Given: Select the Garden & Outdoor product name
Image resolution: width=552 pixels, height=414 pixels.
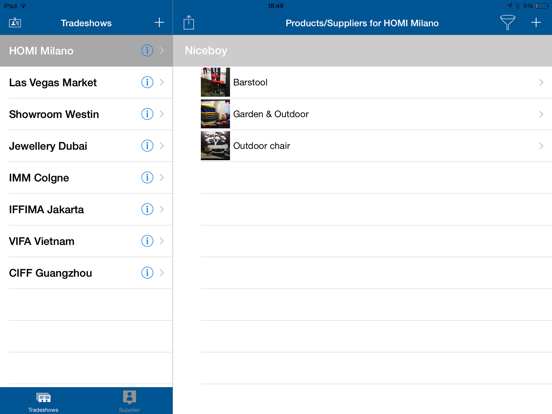Looking at the screenshot, I should pos(271,114).
